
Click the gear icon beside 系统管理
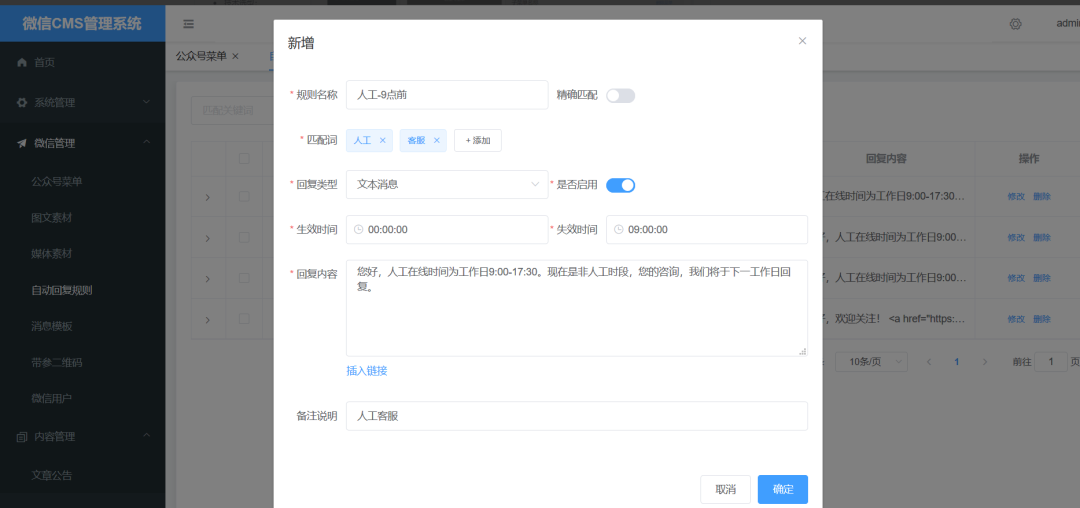pyautogui.click(x=22, y=103)
